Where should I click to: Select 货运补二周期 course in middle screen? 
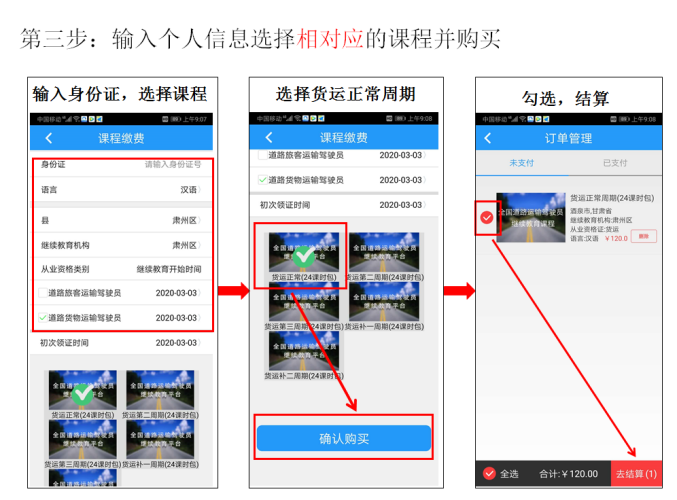(302, 353)
